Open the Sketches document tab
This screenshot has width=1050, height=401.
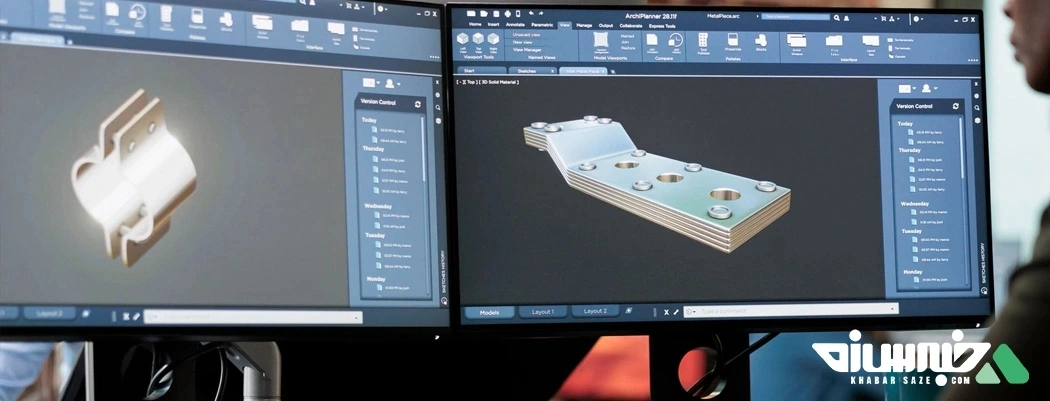click(x=526, y=71)
